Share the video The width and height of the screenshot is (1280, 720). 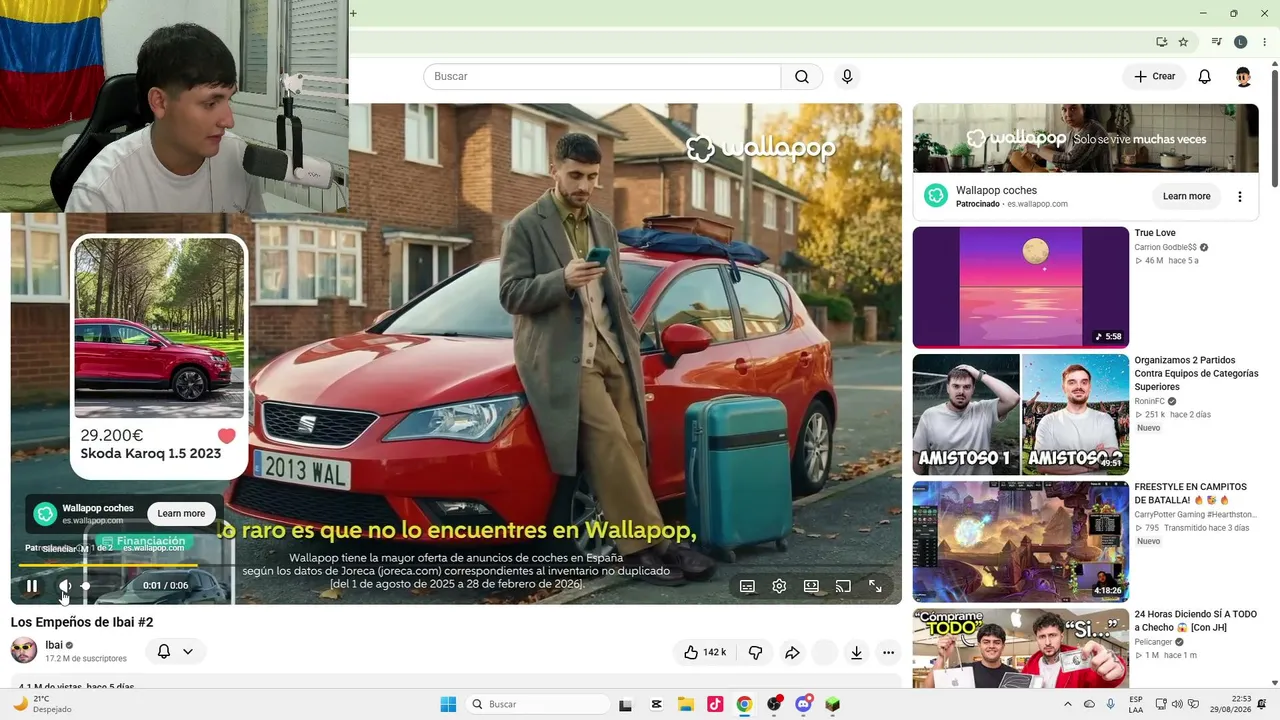pyautogui.click(x=792, y=652)
